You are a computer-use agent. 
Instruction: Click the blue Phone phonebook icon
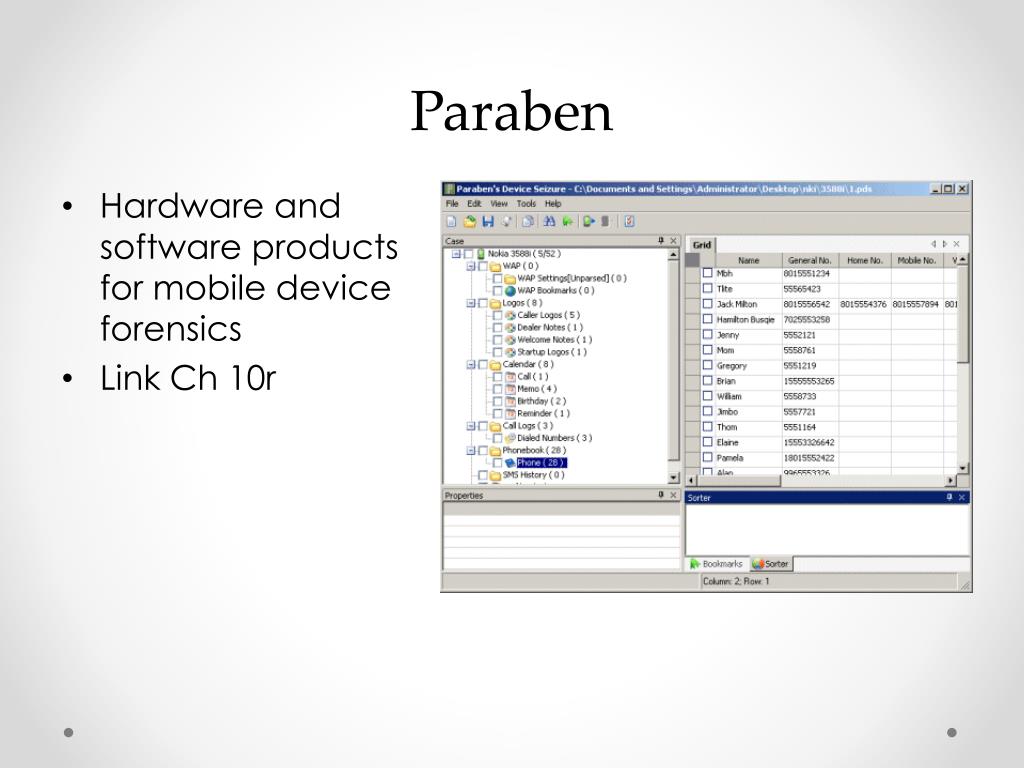coord(510,463)
